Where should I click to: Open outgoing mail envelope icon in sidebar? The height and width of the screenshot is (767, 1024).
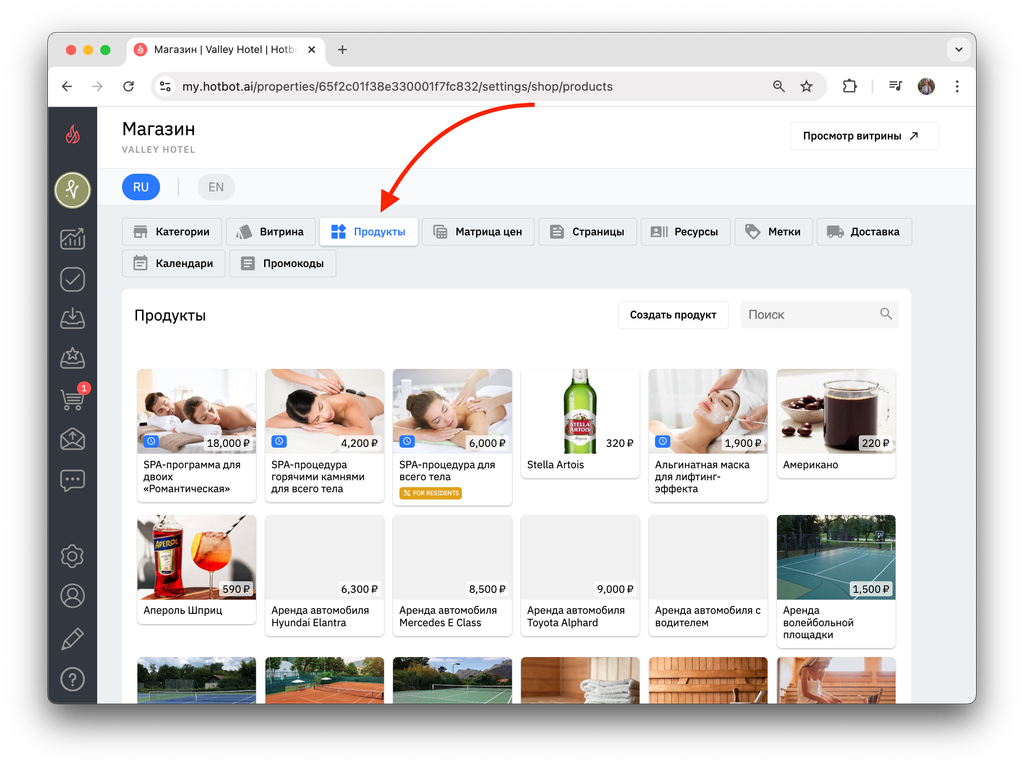[x=72, y=439]
